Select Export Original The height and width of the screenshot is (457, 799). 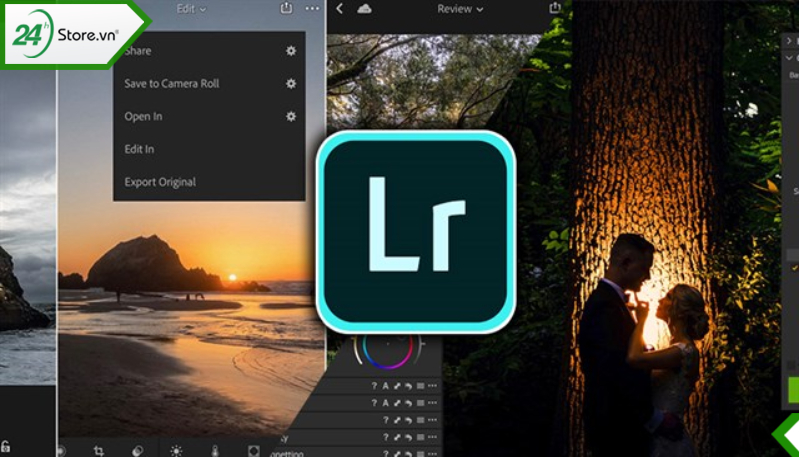(x=160, y=182)
